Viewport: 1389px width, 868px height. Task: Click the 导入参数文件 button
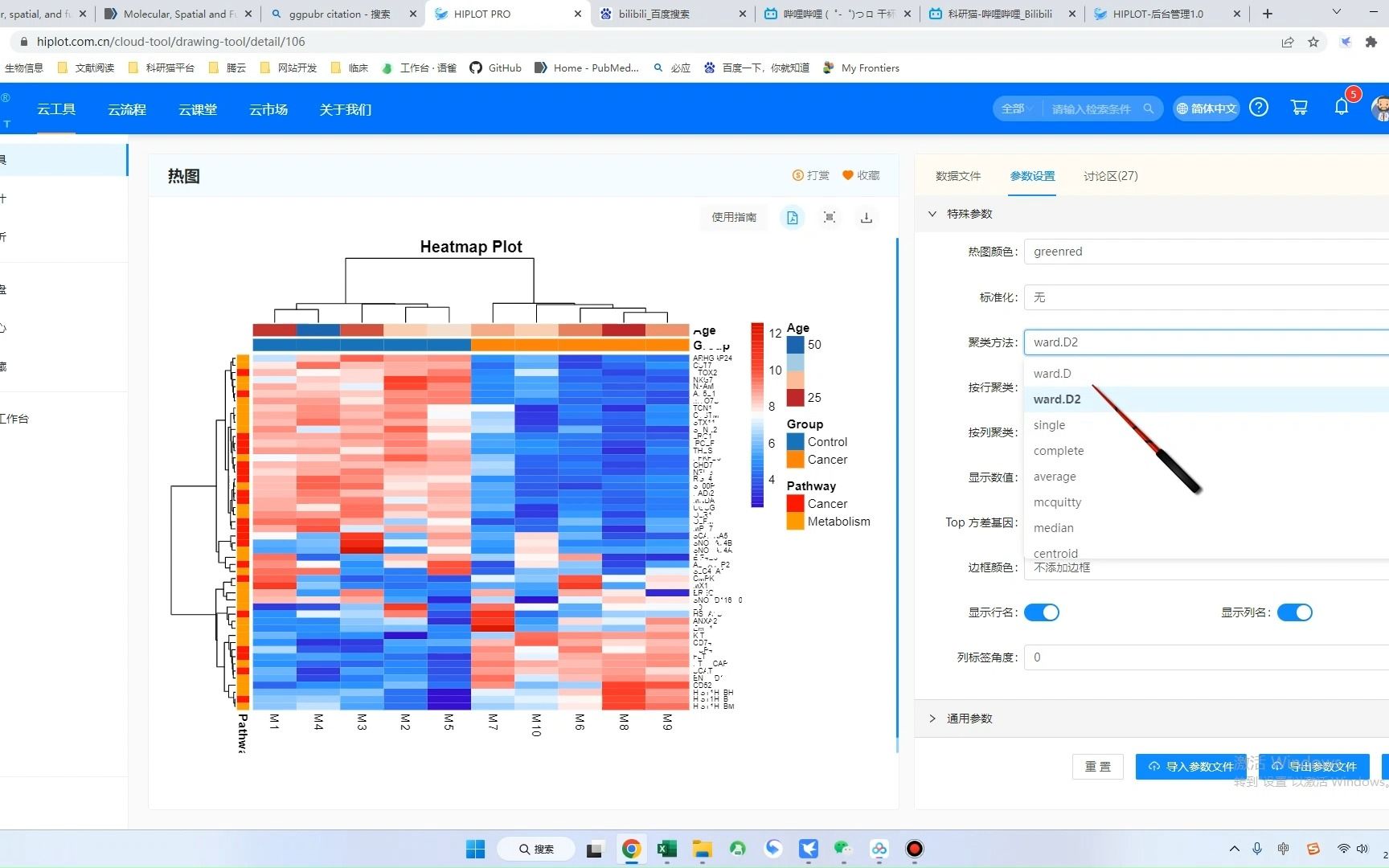(x=1190, y=767)
